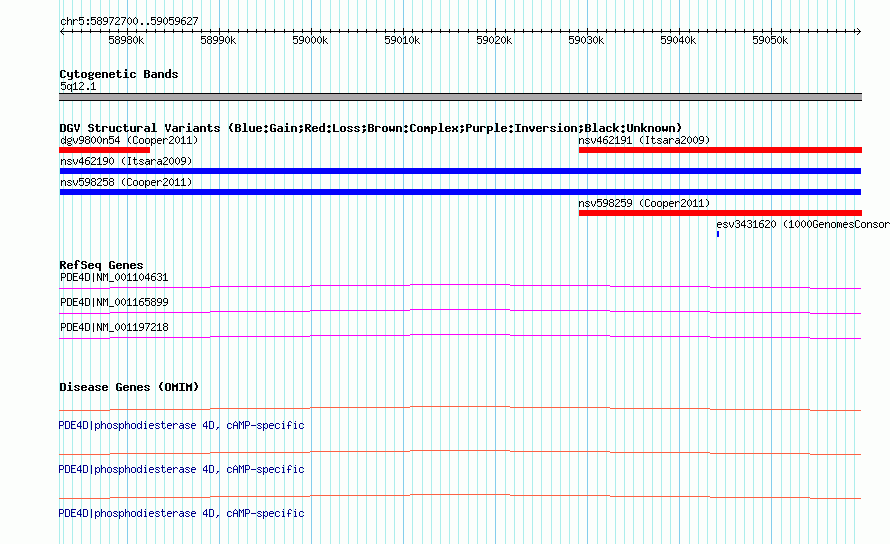The image size is (890, 544).
Task: Click the Disease Genes (OMIM) heading
Action: [x=129, y=387]
